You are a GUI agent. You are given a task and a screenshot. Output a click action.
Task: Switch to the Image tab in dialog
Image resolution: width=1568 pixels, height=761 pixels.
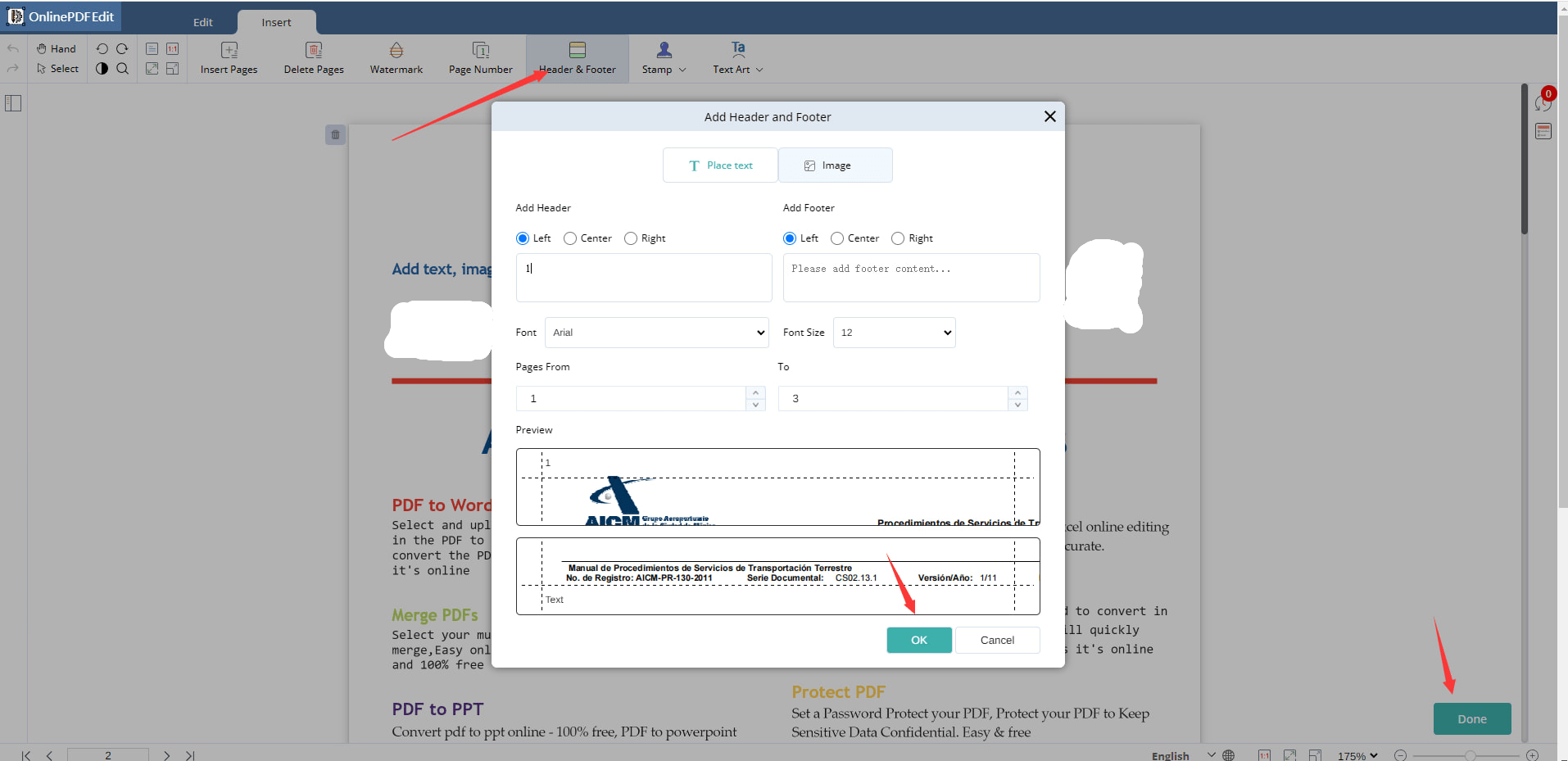click(x=834, y=165)
